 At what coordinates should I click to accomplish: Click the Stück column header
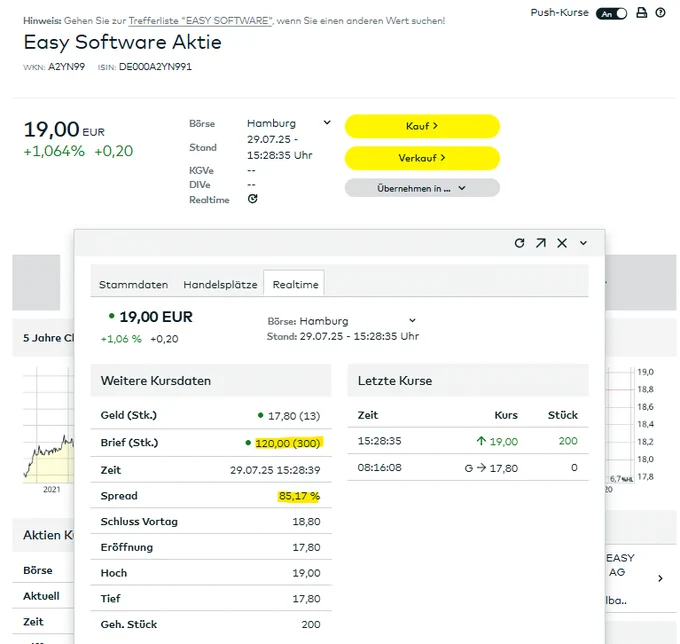pos(562,415)
